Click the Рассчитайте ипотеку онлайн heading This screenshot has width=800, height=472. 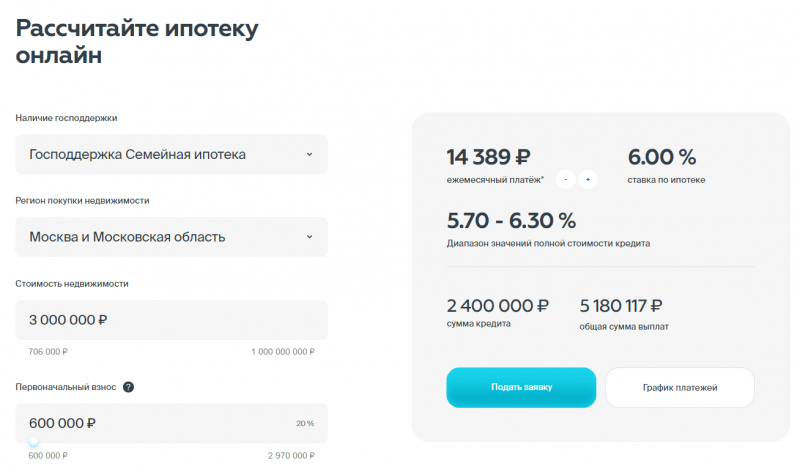click(137, 42)
